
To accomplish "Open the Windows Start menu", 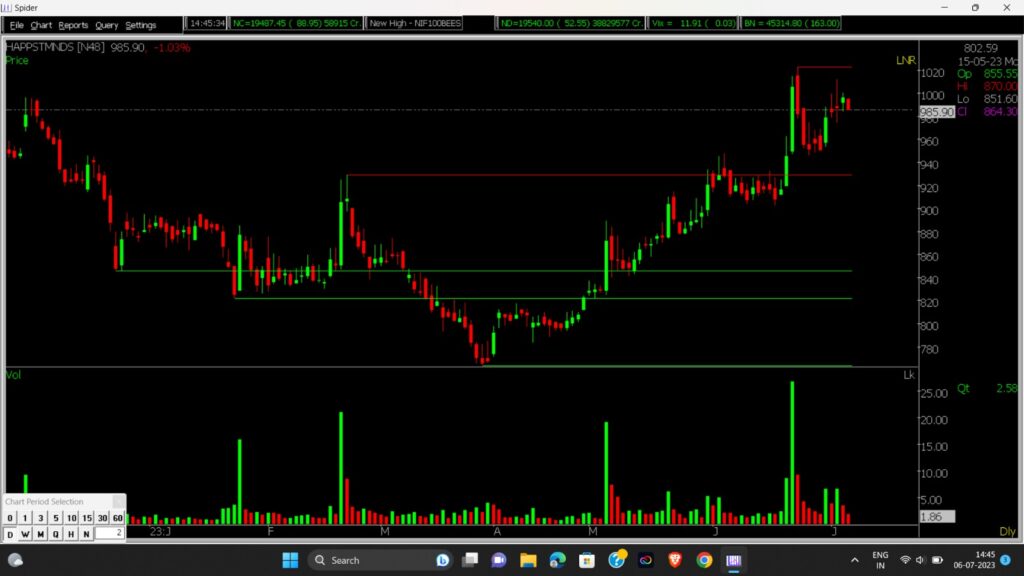I will tap(290, 560).
